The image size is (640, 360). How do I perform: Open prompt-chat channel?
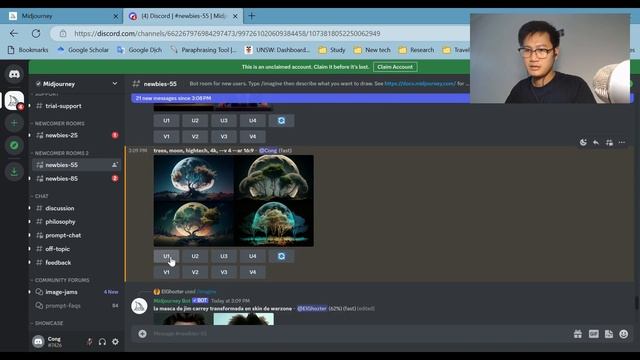click(76, 236)
